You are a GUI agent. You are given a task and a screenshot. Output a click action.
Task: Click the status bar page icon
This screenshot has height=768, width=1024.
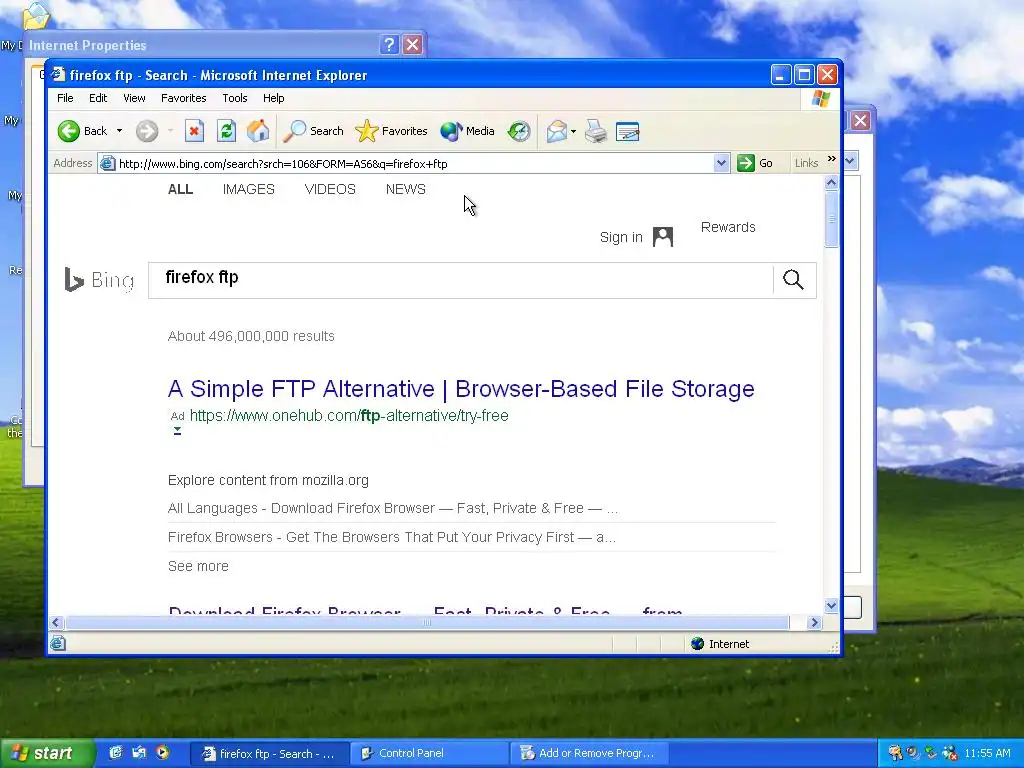57,644
